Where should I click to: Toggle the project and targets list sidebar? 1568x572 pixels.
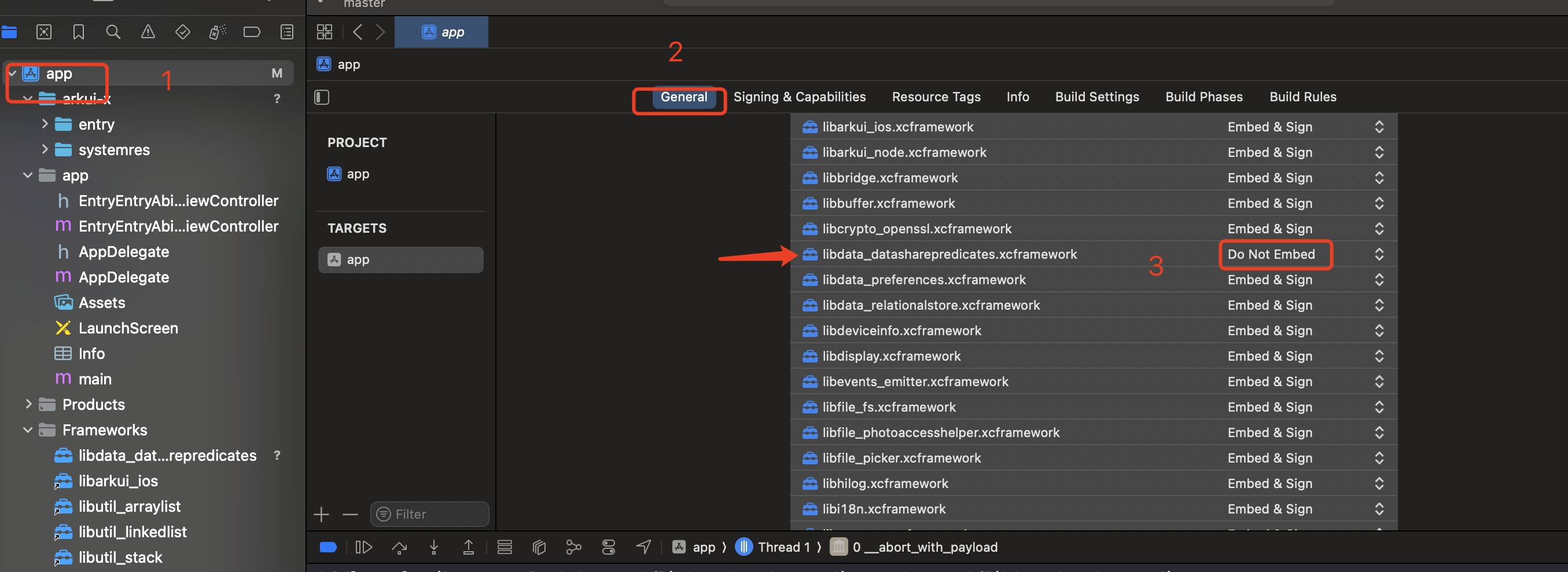pos(322,97)
